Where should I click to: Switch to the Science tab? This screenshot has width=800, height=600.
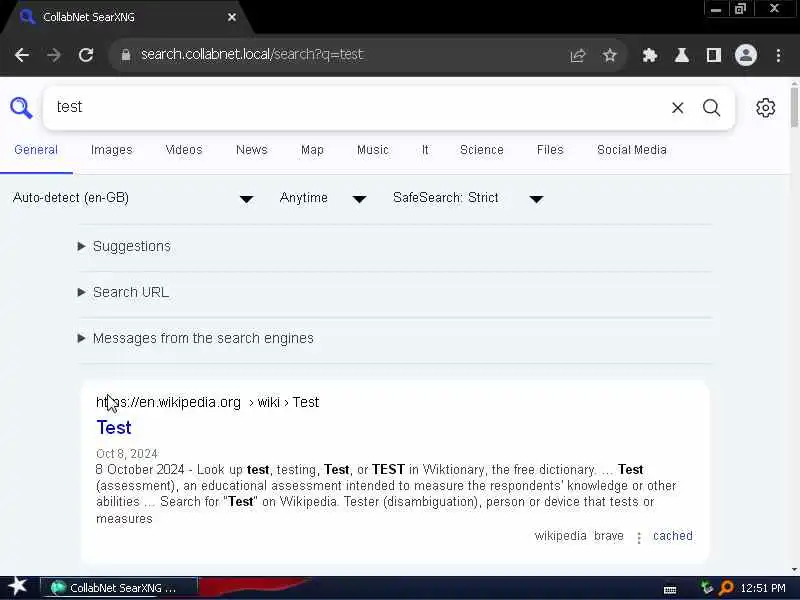click(482, 150)
